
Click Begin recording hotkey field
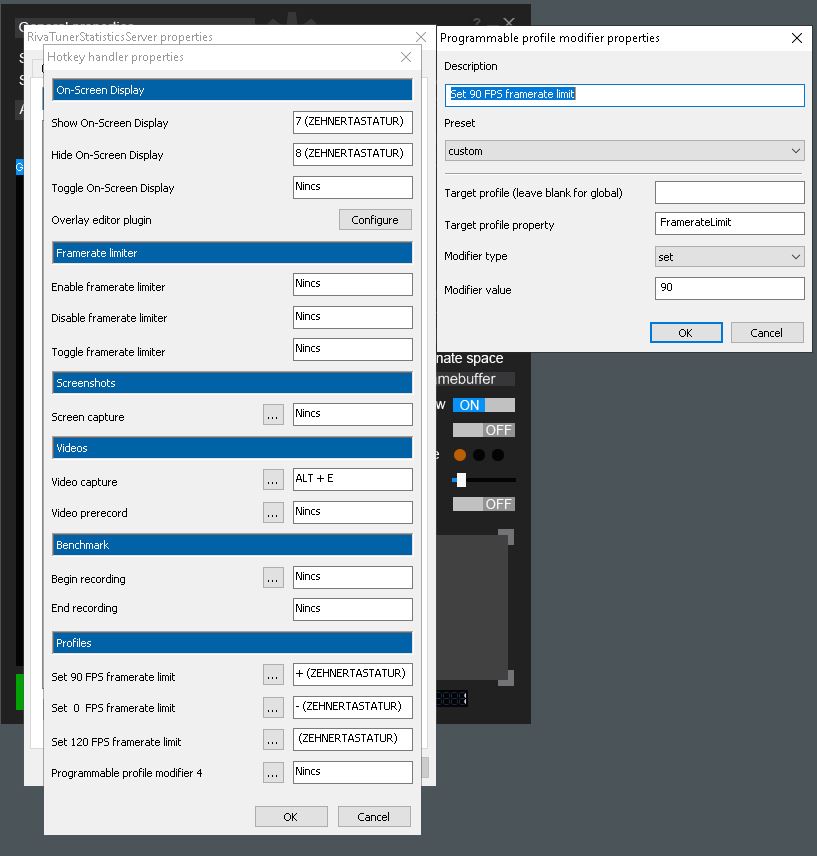point(353,577)
